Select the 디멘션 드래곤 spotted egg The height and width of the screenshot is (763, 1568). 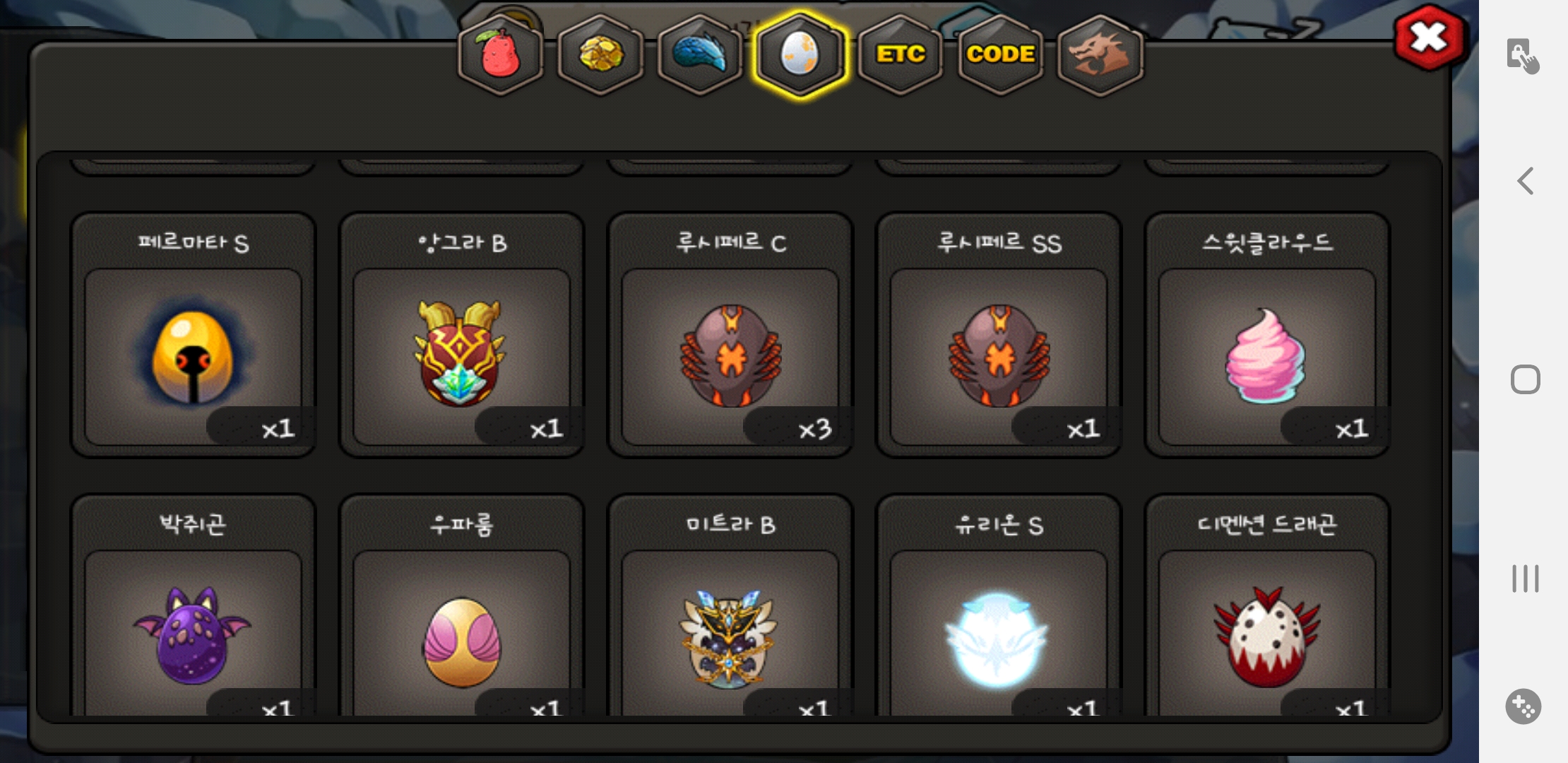point(1267,605)
